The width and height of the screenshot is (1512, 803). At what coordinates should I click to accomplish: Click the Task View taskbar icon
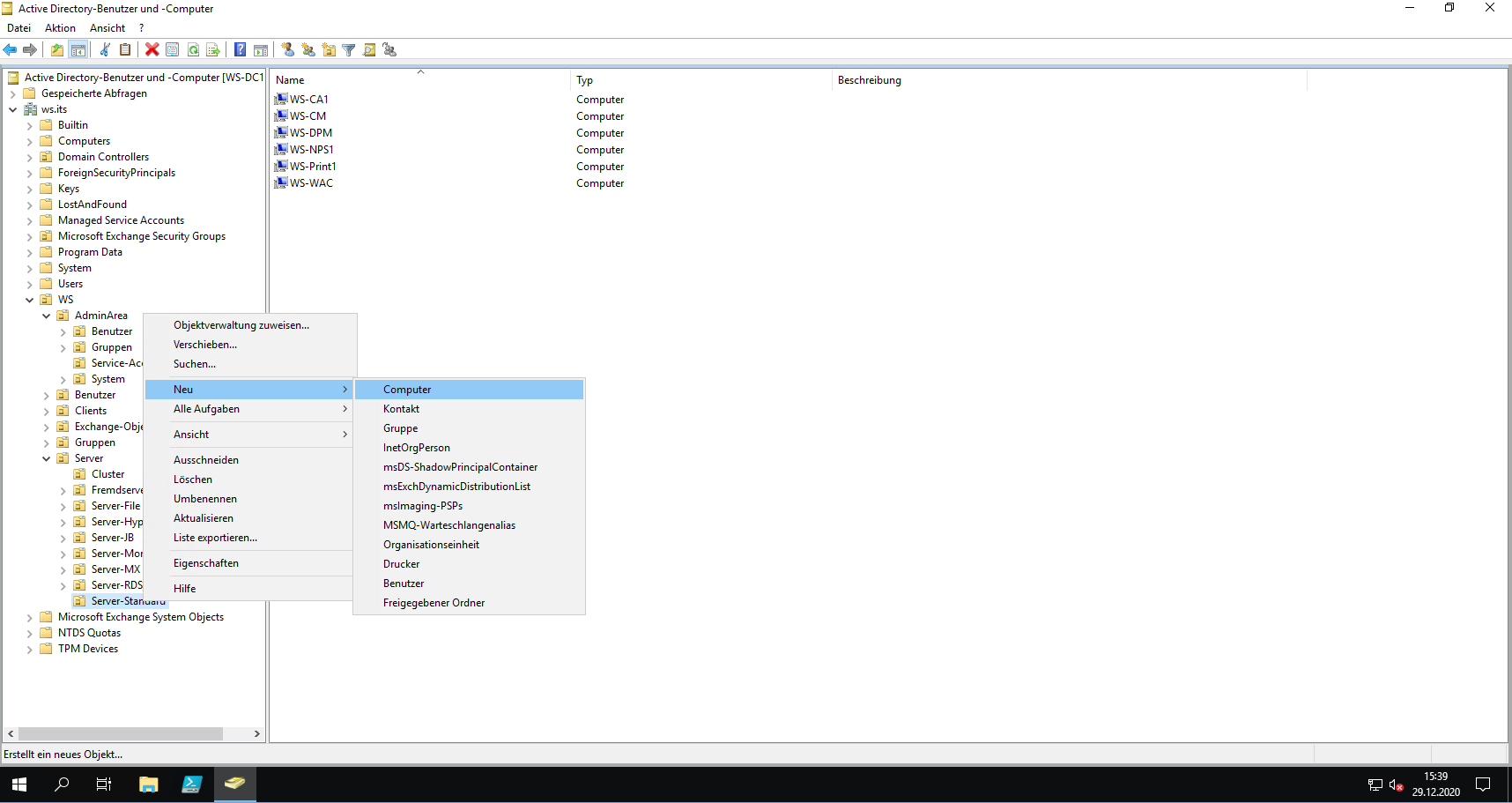(x=104, y=784)
